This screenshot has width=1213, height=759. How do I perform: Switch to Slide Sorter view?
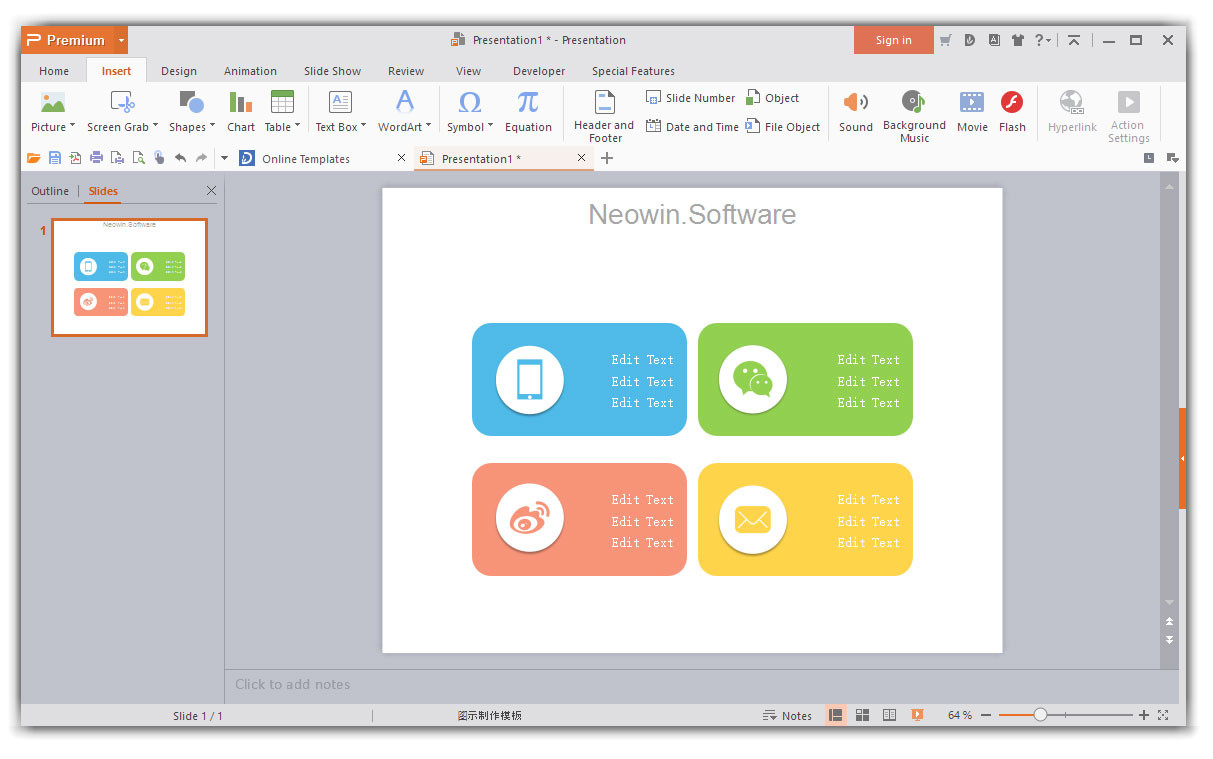862,715
